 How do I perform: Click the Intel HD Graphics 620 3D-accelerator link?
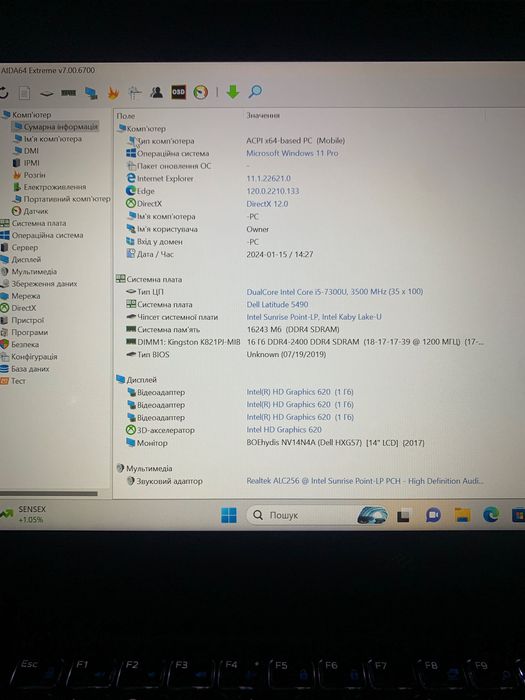click(284, 430)
